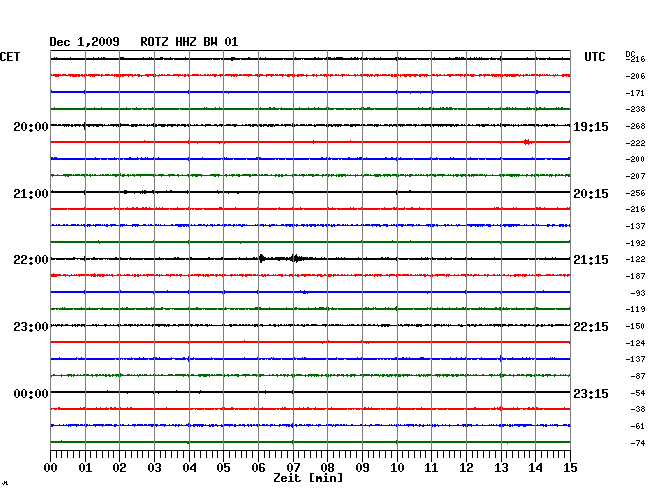The image size is (650, 494).
Task: Click the "14" minute axis label
Action: [x=536, y=468]
